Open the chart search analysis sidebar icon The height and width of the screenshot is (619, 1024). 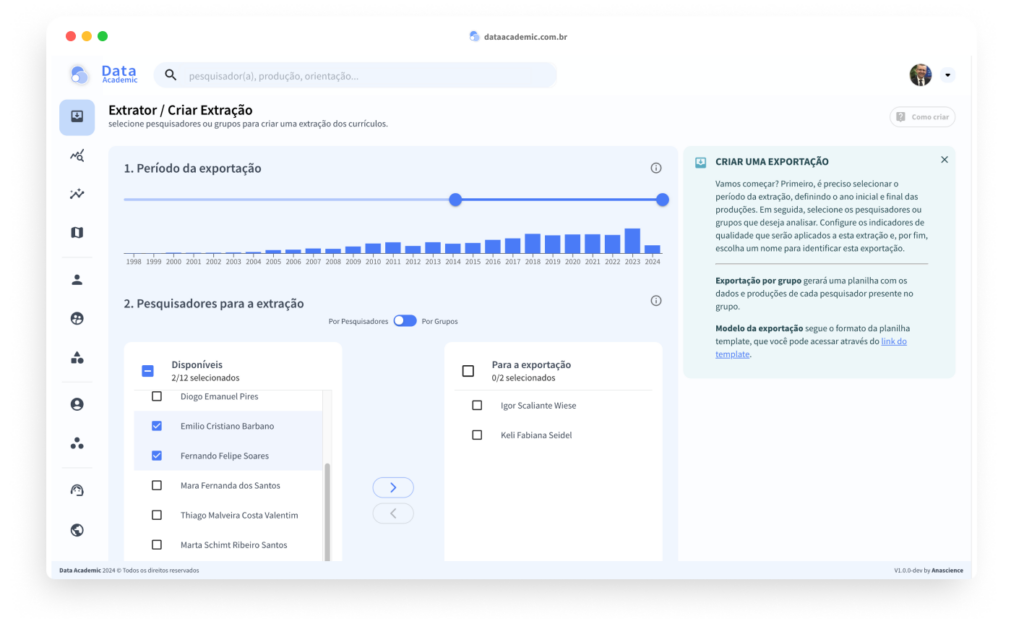pyautogui.click(x=77, y=155)
